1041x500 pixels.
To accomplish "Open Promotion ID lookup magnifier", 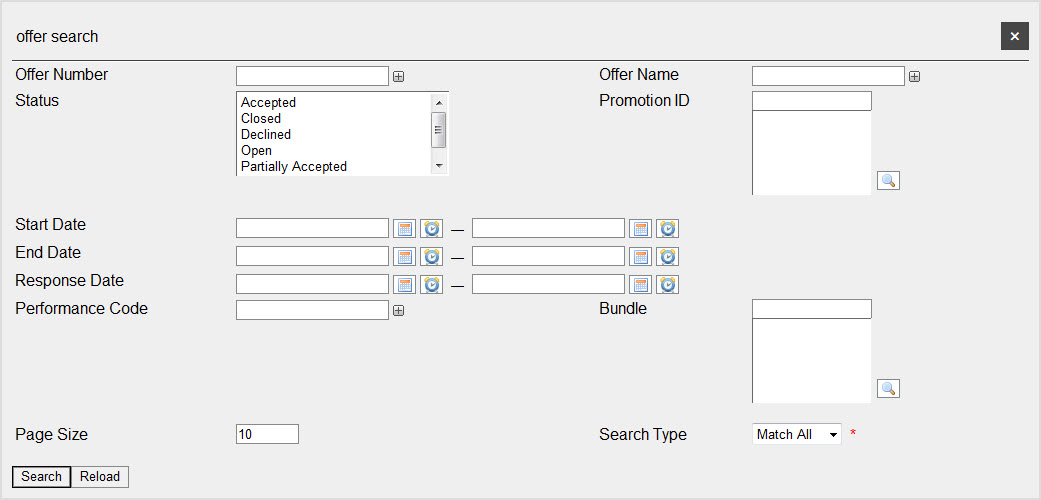I will click(x=888, y=180).
